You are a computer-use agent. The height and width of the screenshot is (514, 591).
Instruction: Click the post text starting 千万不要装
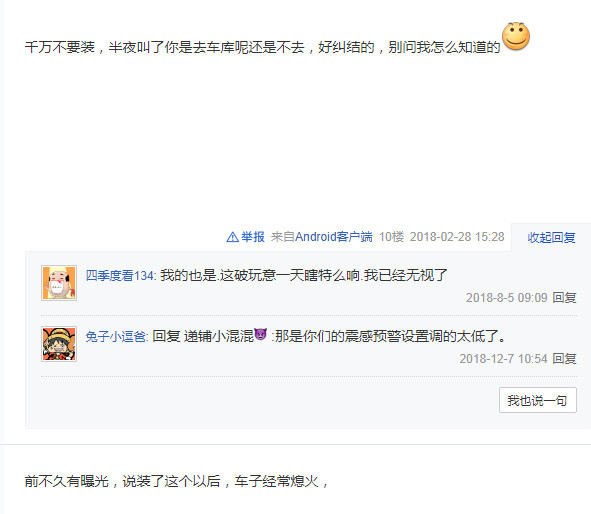(262, 47)
